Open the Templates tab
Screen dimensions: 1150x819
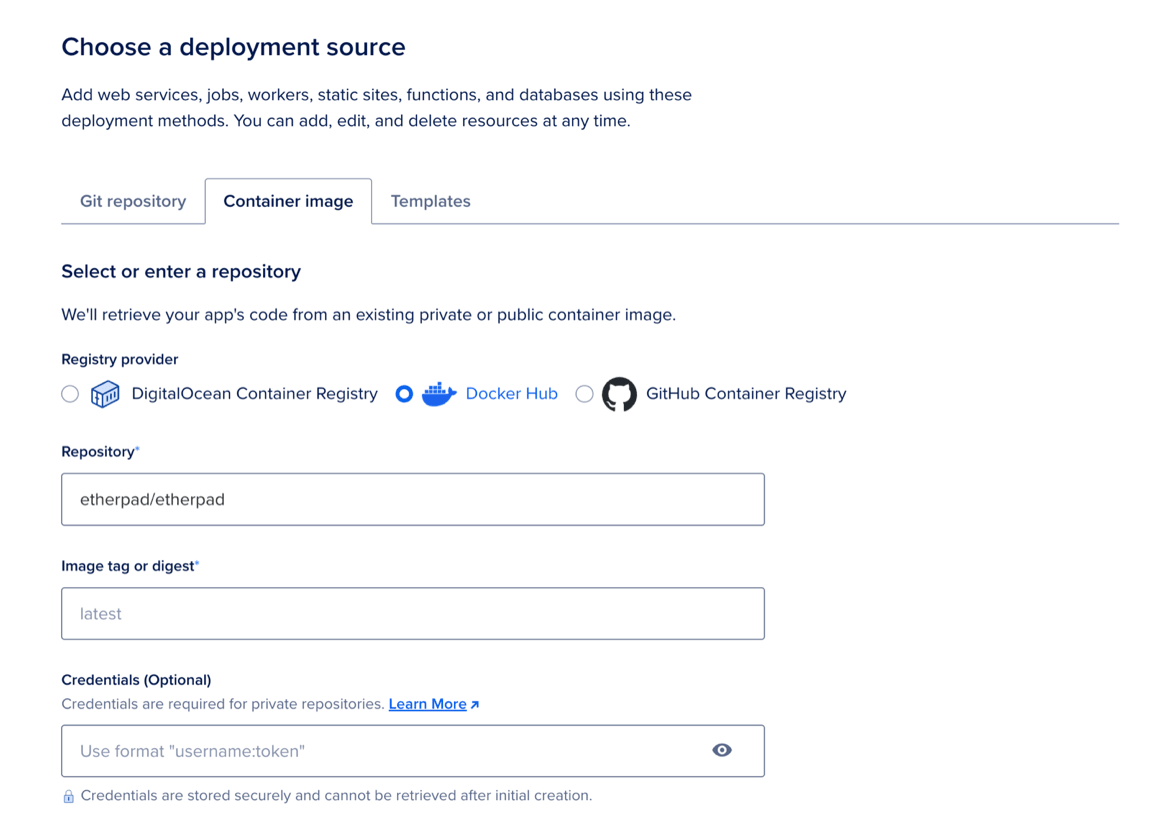430,201
